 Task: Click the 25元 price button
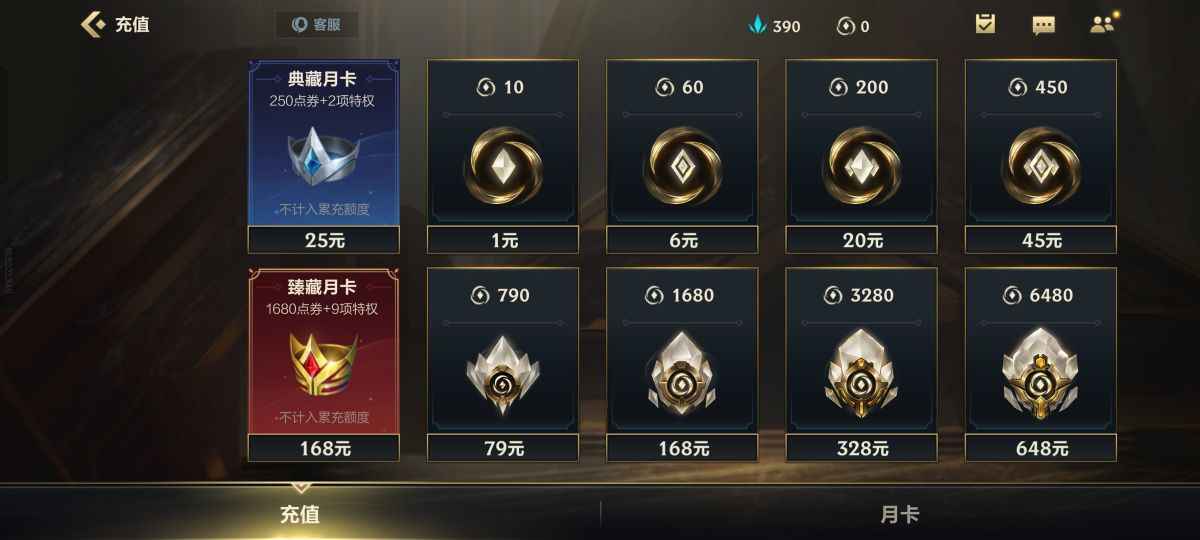[x=324, y=240]
